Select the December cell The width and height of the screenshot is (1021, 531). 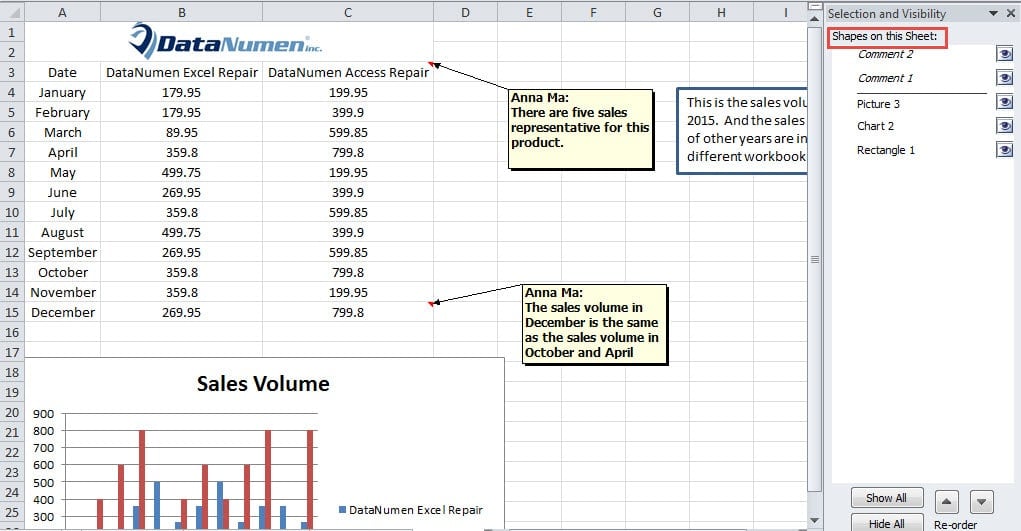click(63, 312)
